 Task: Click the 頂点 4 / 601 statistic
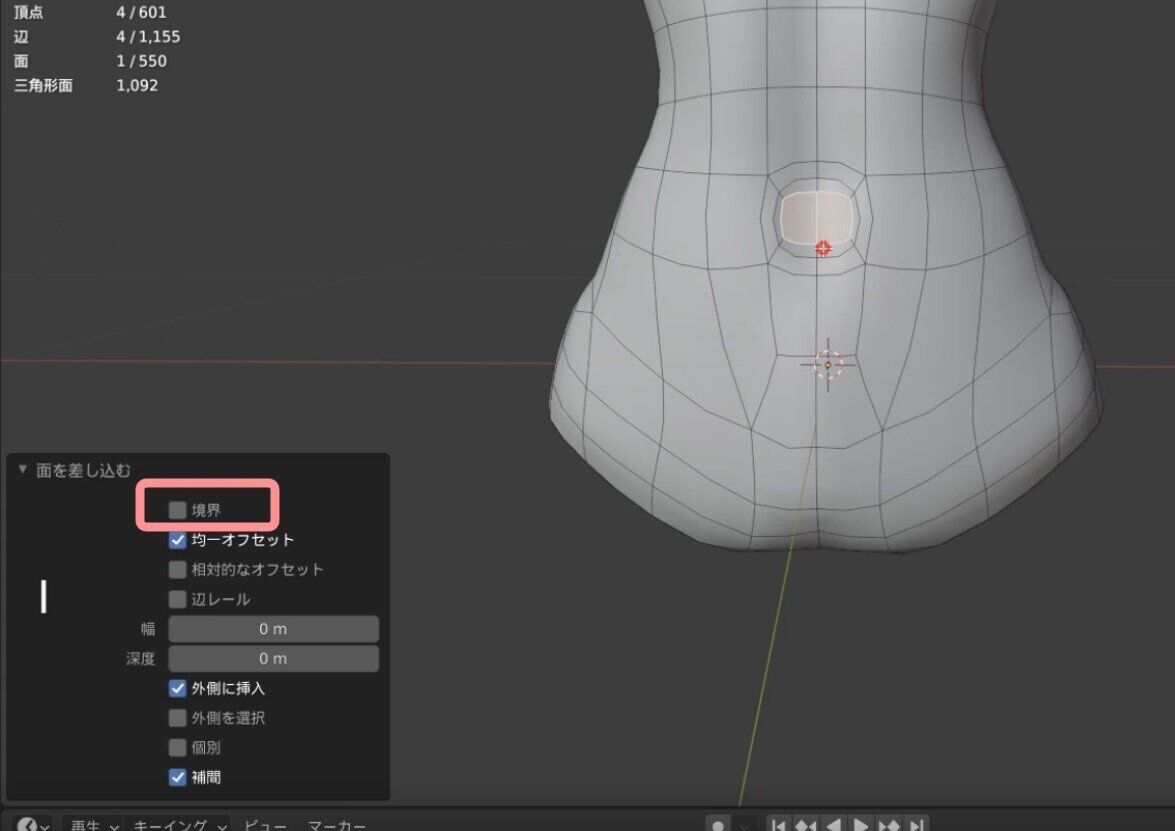click(x=90, y=13)
